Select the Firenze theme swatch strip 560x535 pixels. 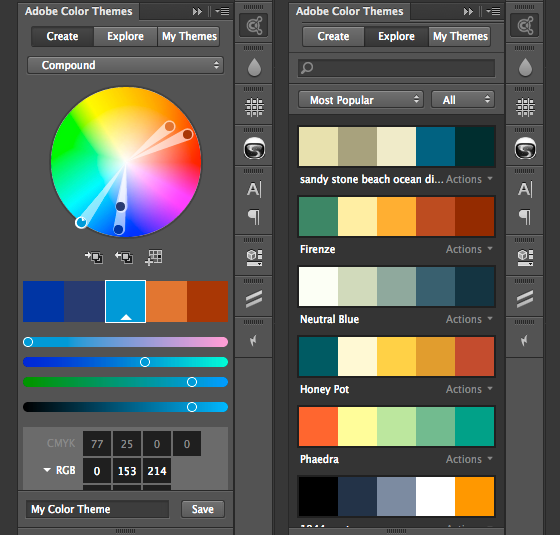pos(396,216)
